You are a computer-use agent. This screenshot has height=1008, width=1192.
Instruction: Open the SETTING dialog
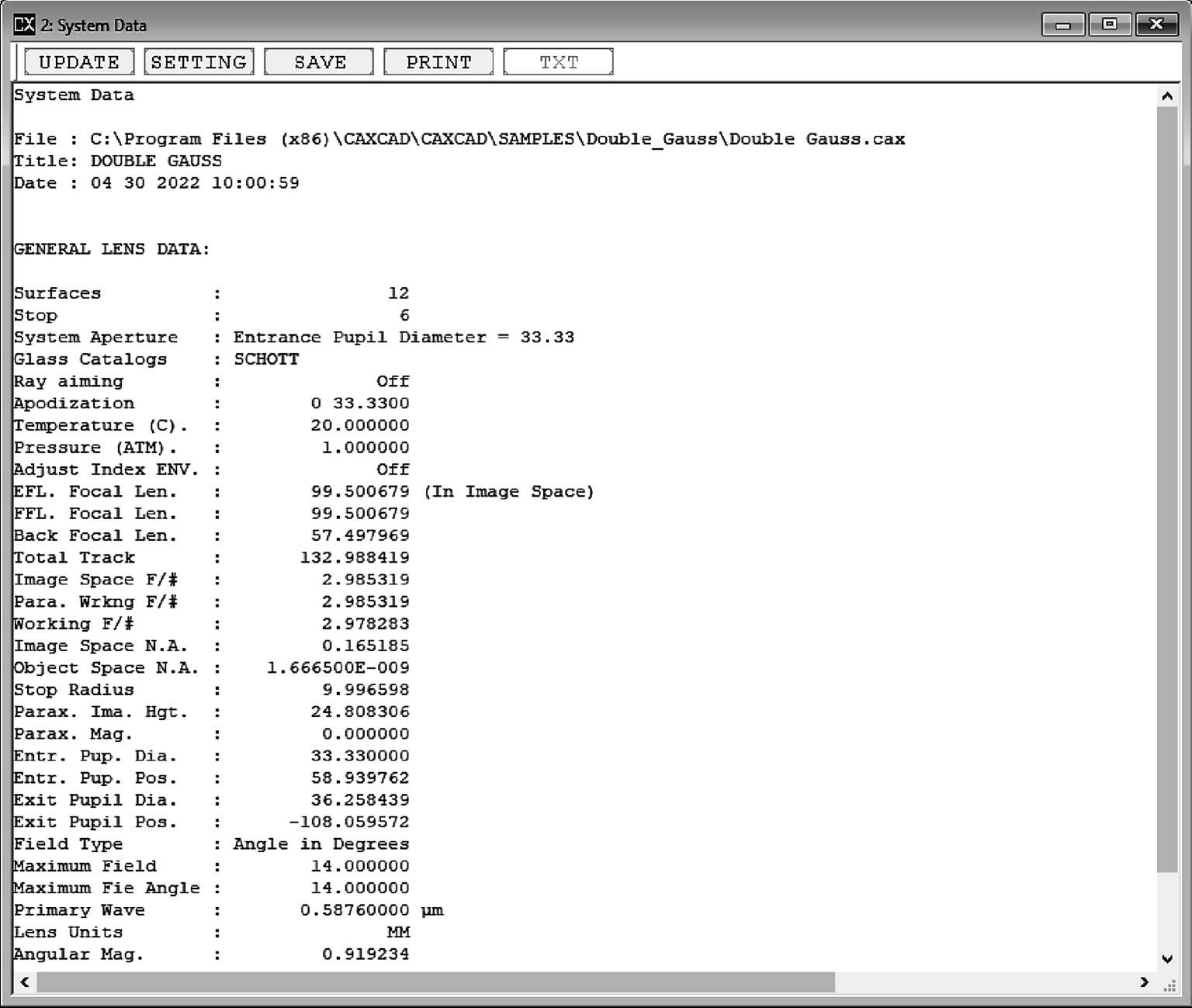point(199,62)
